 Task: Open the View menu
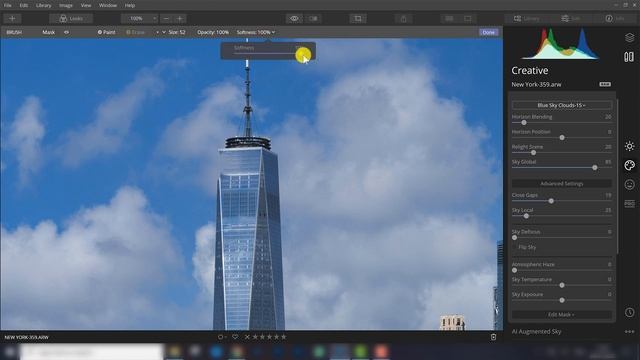pyautogui.click(x=86, y=5)
